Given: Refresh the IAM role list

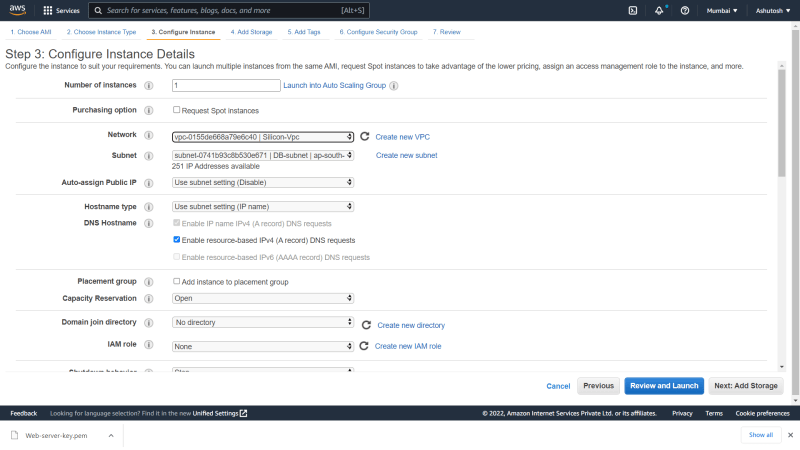Looking at the screenshot, I should (364, 346).
